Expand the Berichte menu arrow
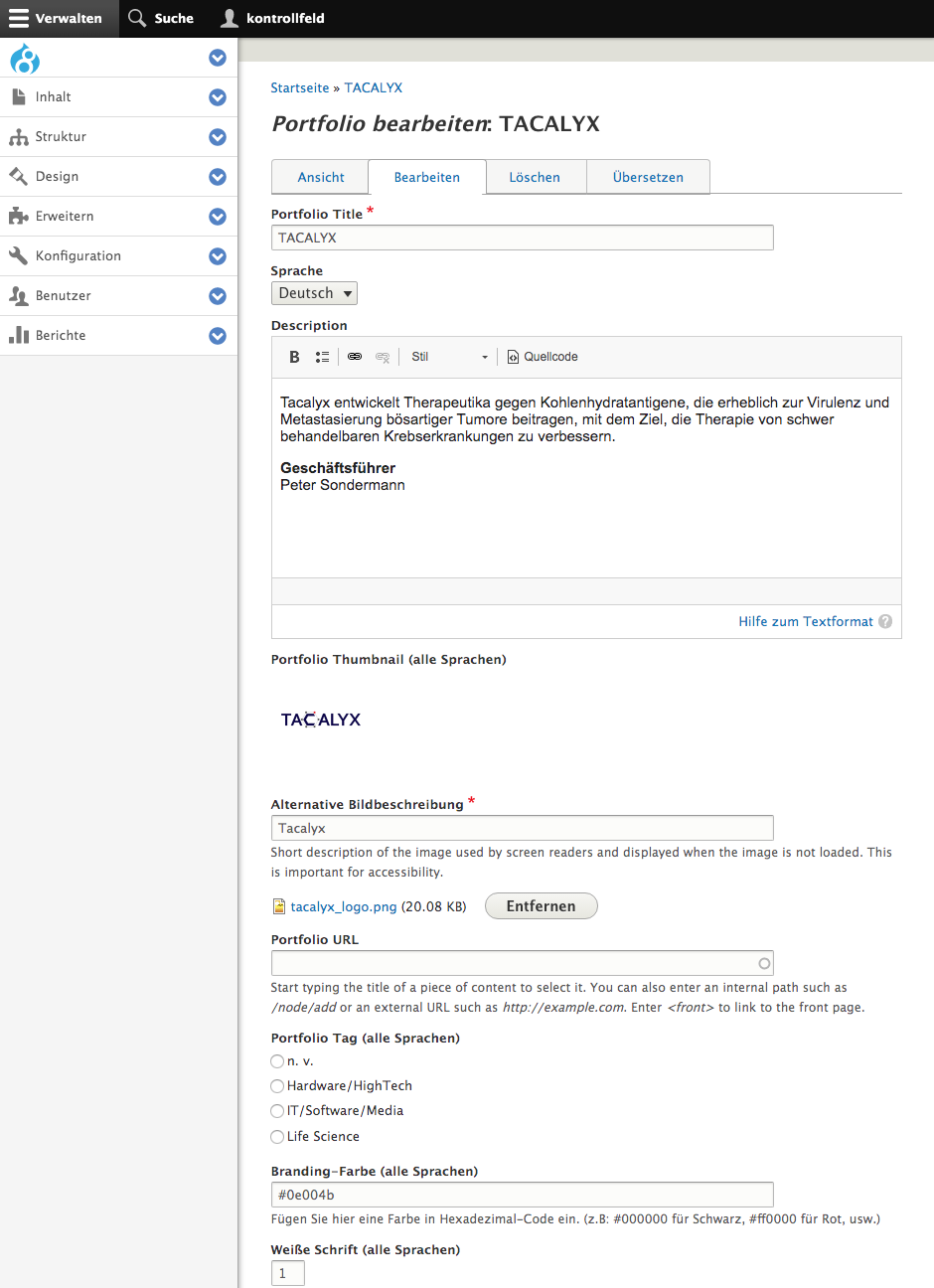Viewport: 934px width, 1288px height. click(218, 336)
